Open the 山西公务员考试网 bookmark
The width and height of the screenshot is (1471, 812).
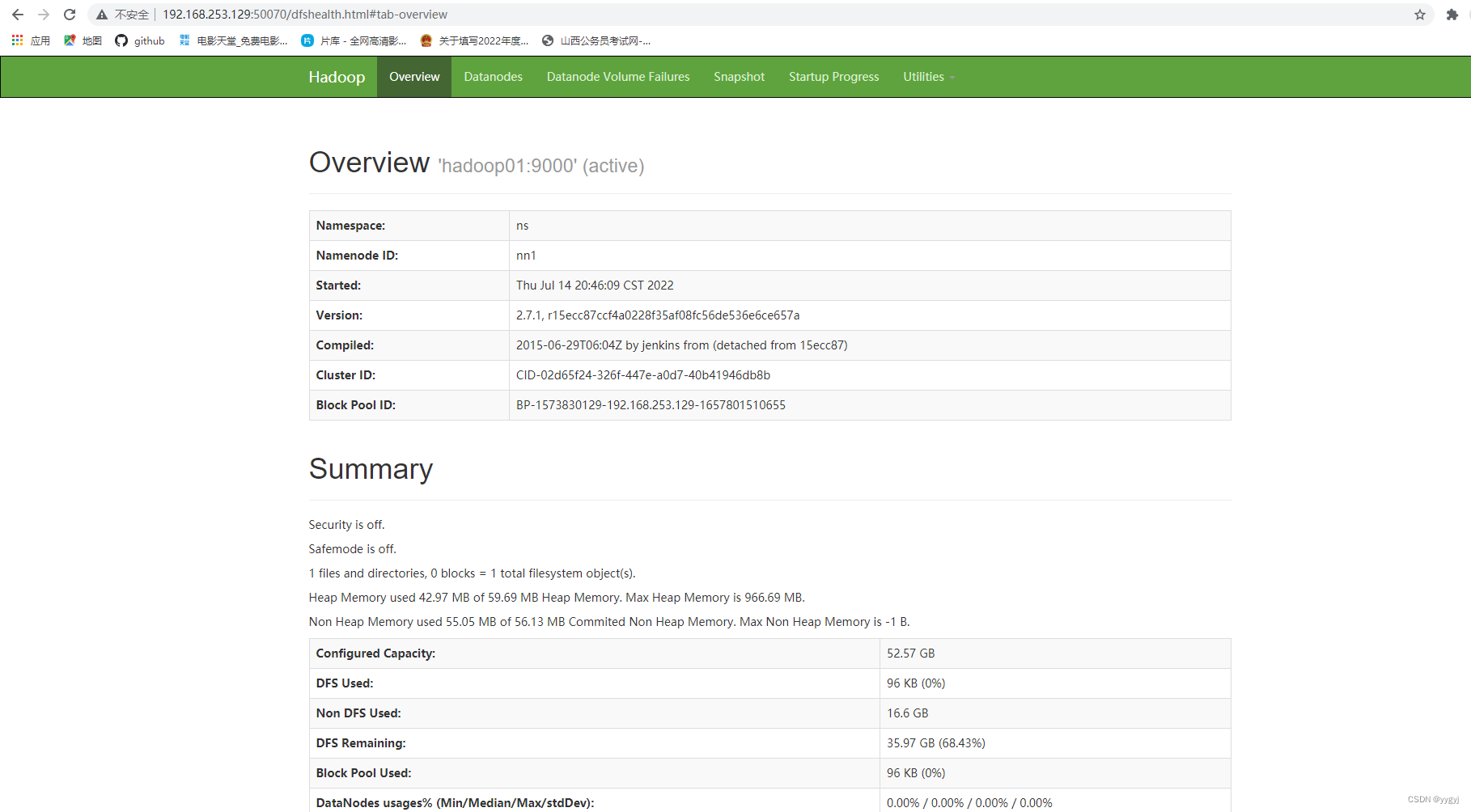click(596, 40)
